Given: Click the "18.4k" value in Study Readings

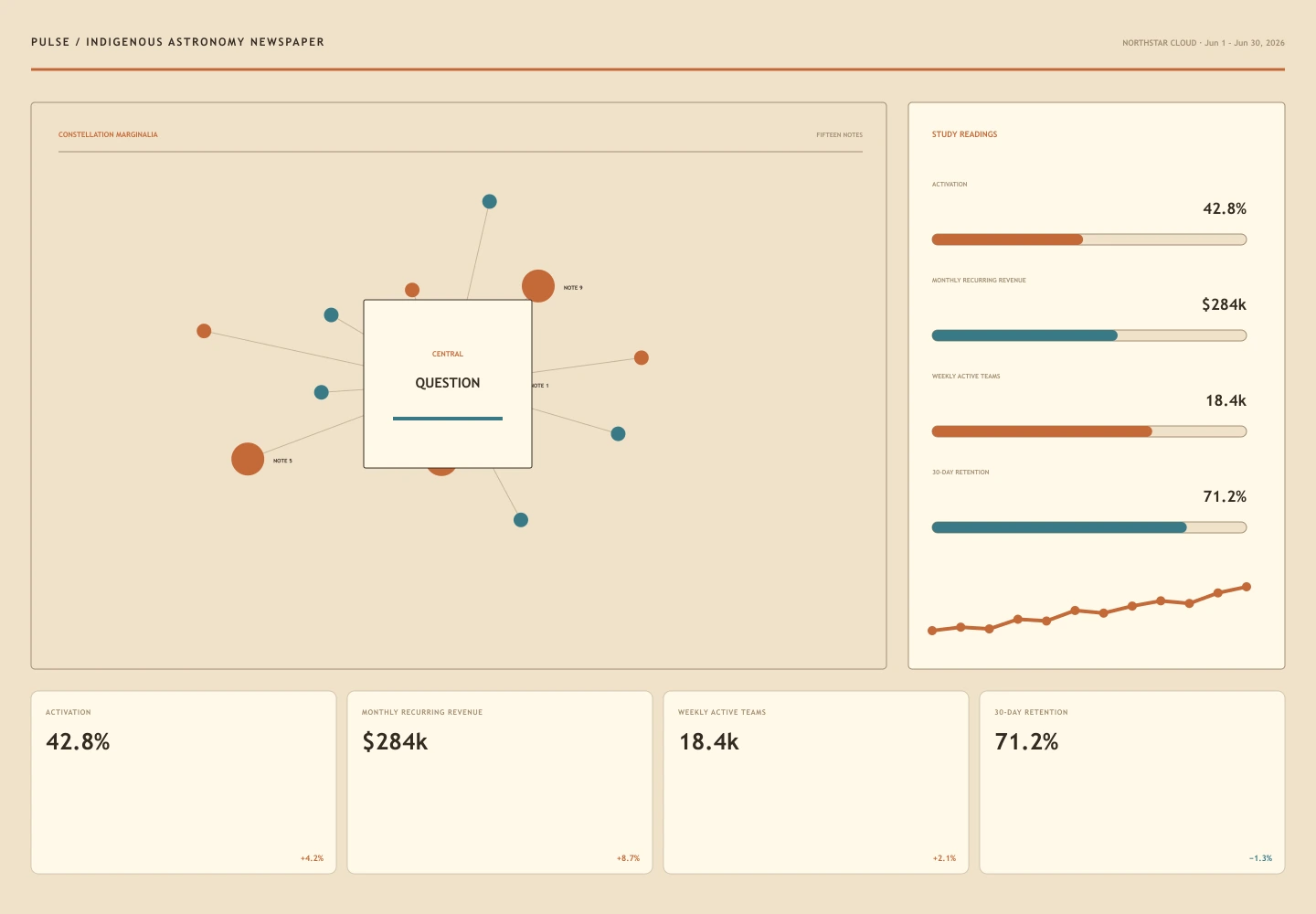Looking at the screenshot, I should [x=1226, y=400].
